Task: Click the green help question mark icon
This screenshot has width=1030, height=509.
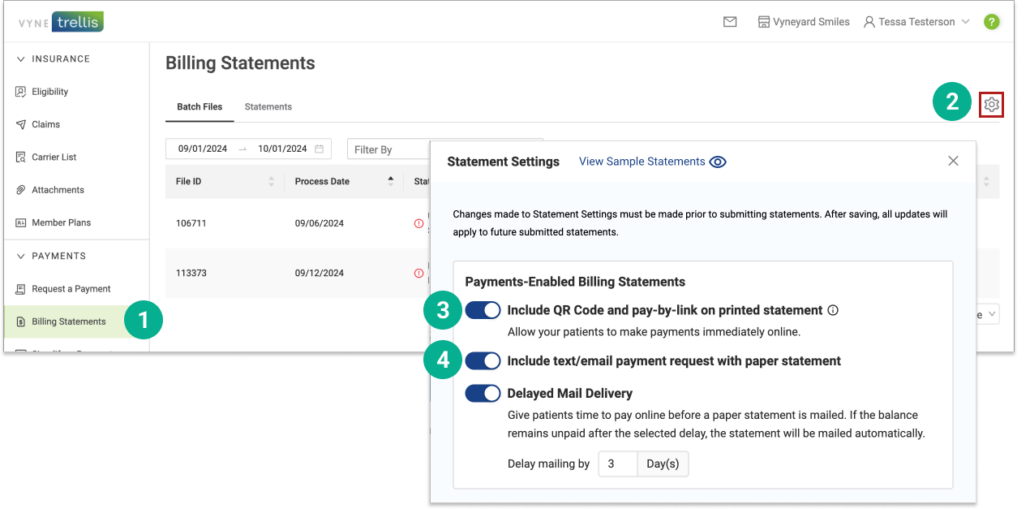Action: click(x=991, y=22)
